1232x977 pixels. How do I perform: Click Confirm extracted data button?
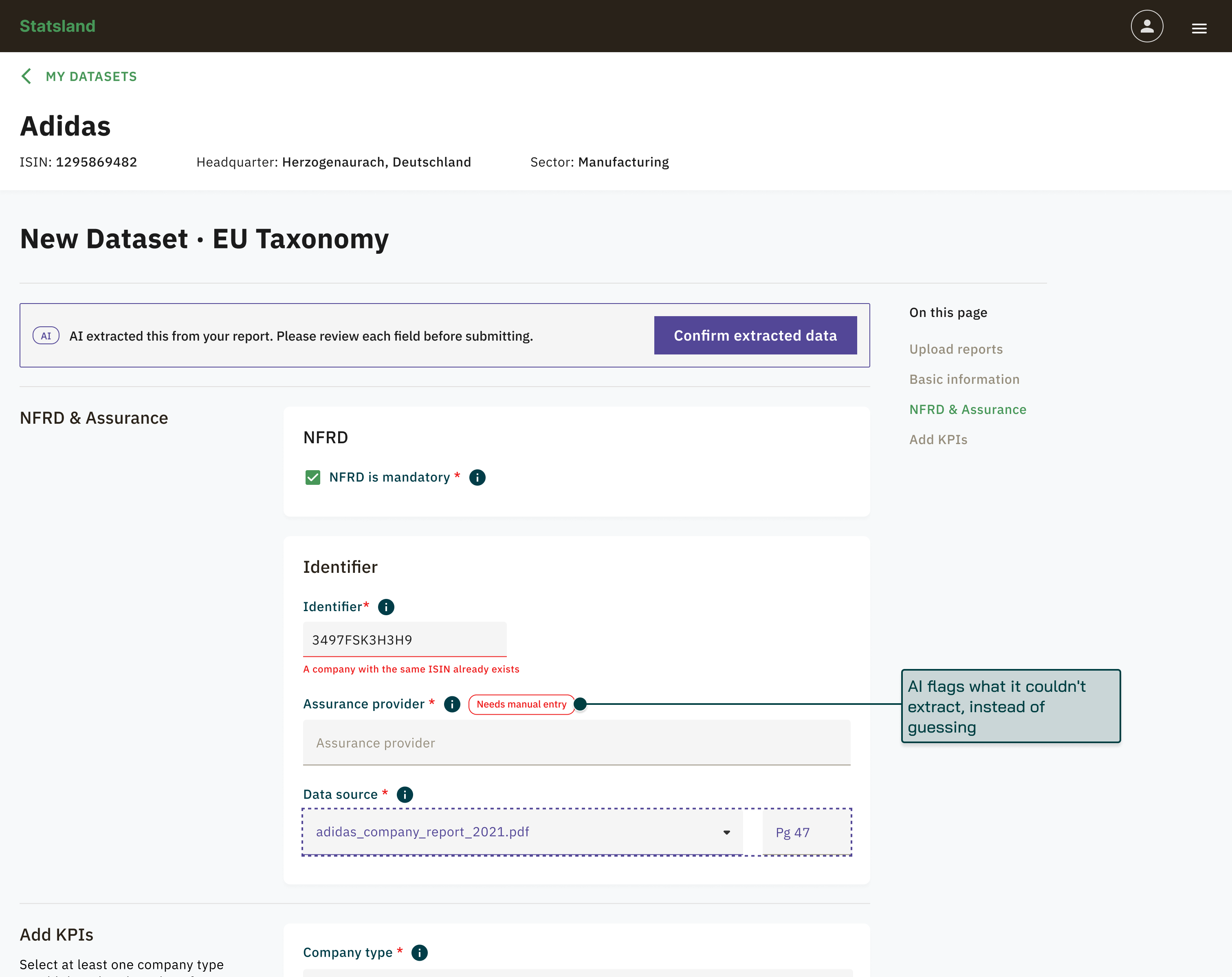755,335
